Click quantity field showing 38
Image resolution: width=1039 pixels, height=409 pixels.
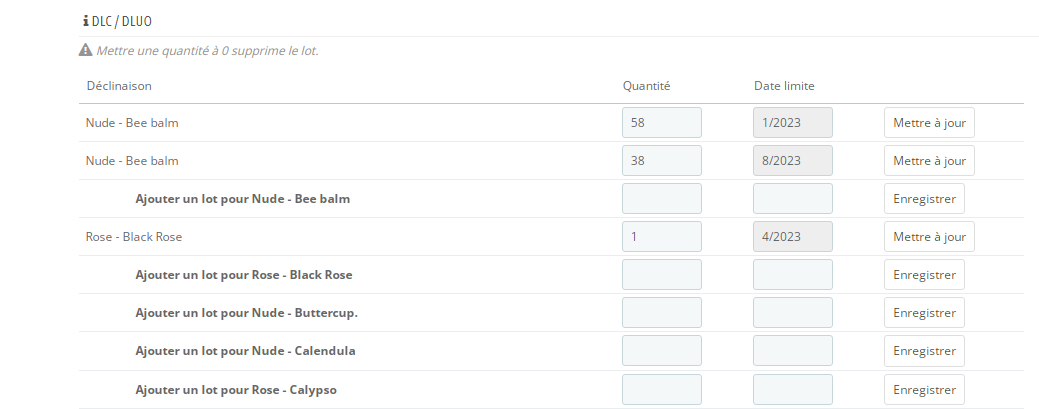pos(661,160)
